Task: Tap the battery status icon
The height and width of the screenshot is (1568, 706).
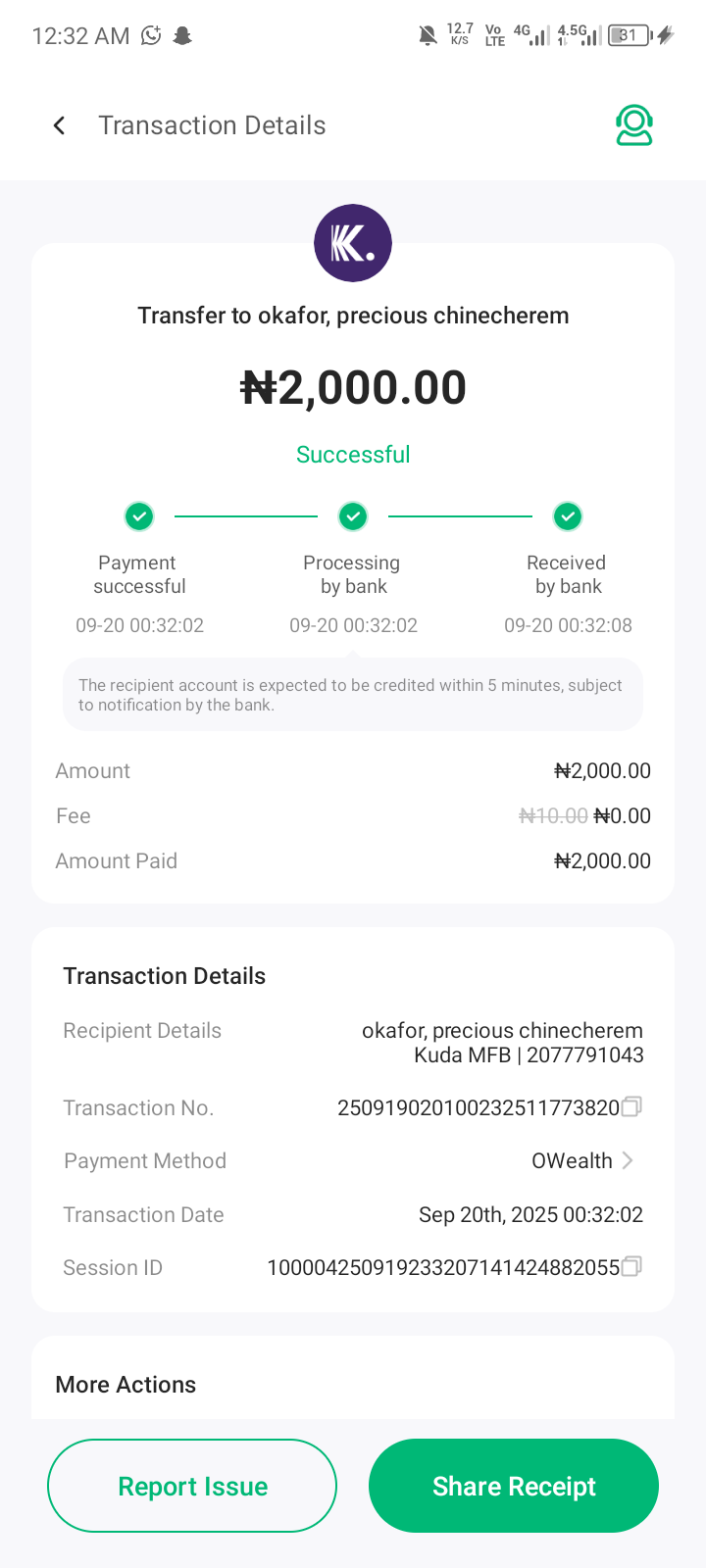Action: pos(630,36)
